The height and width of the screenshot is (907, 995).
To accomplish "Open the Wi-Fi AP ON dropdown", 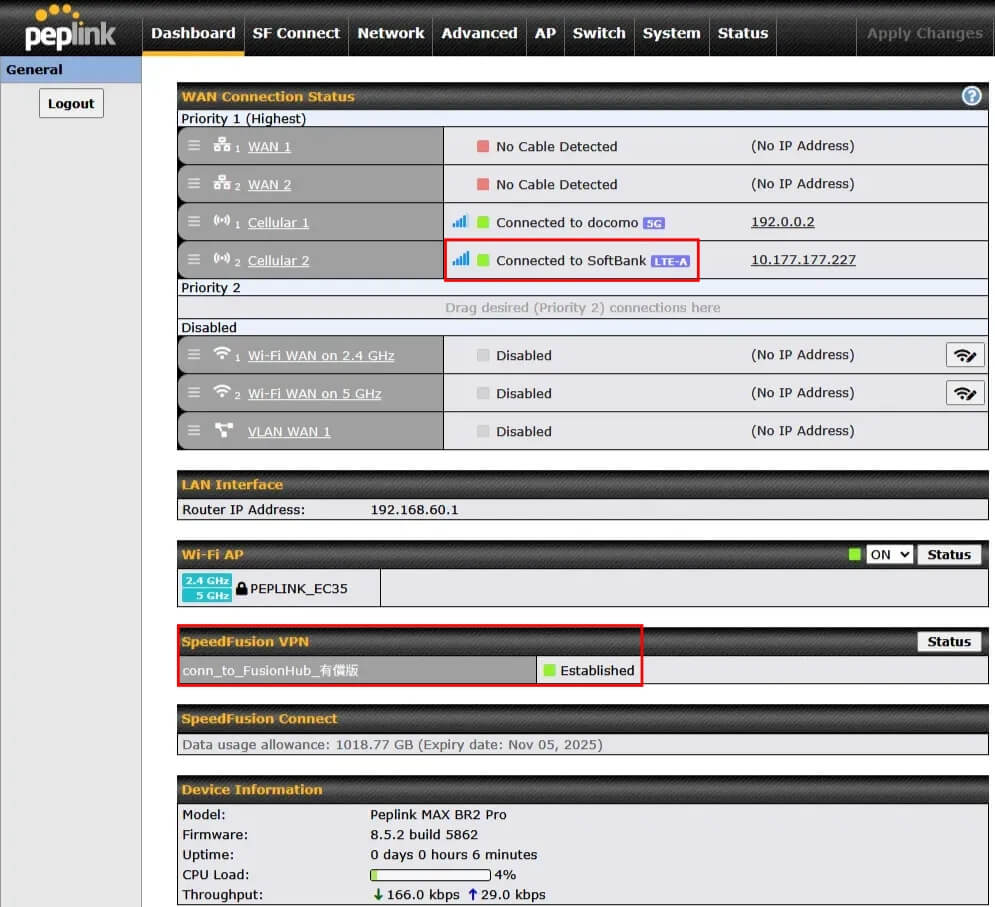I will (x=889, y=554).
